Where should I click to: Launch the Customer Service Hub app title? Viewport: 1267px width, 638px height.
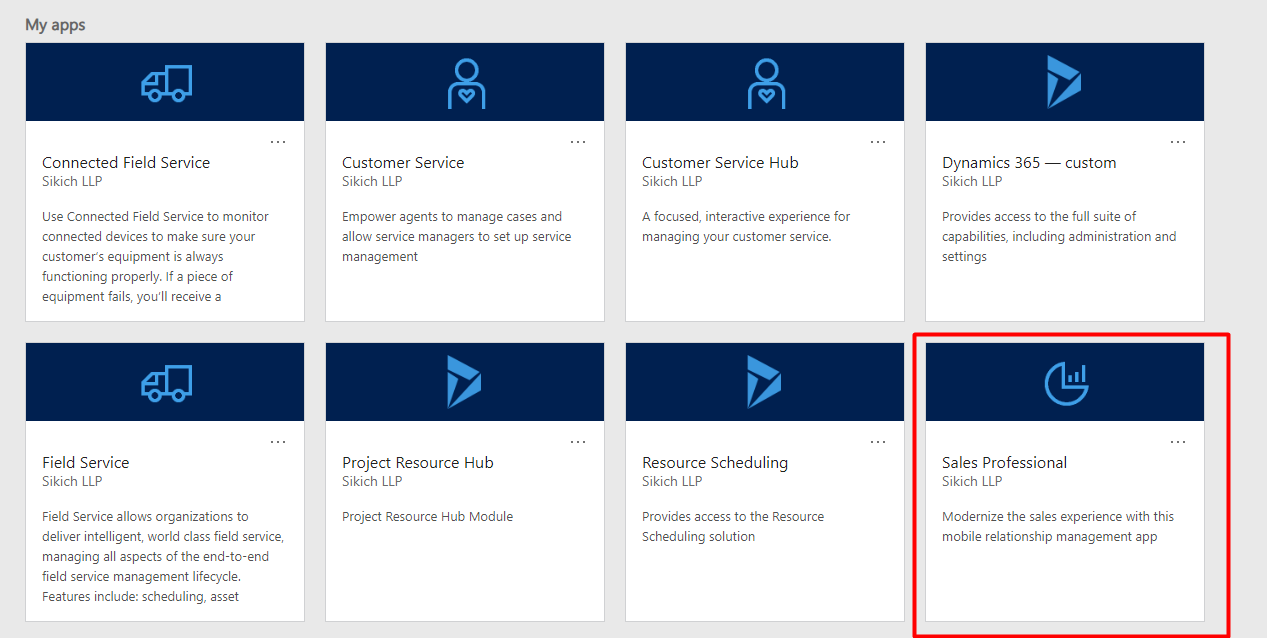[720, 162]
